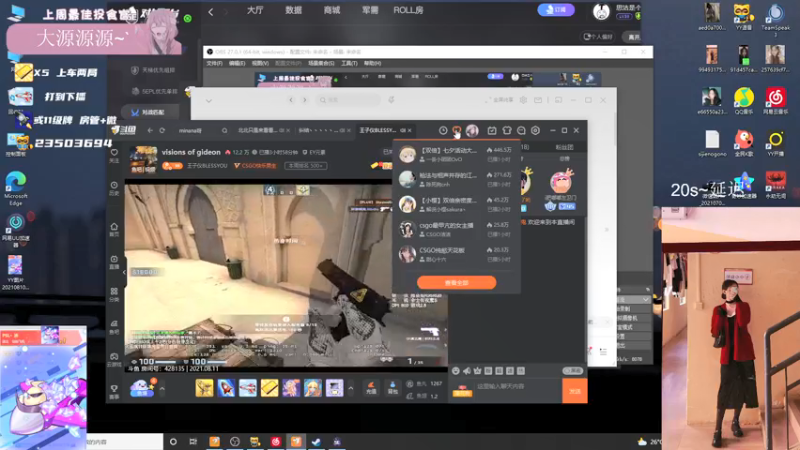Click 充值 recharge button below video
This screenshot has width=800, height=450.
pyautogui.click(x=371, y=388)
